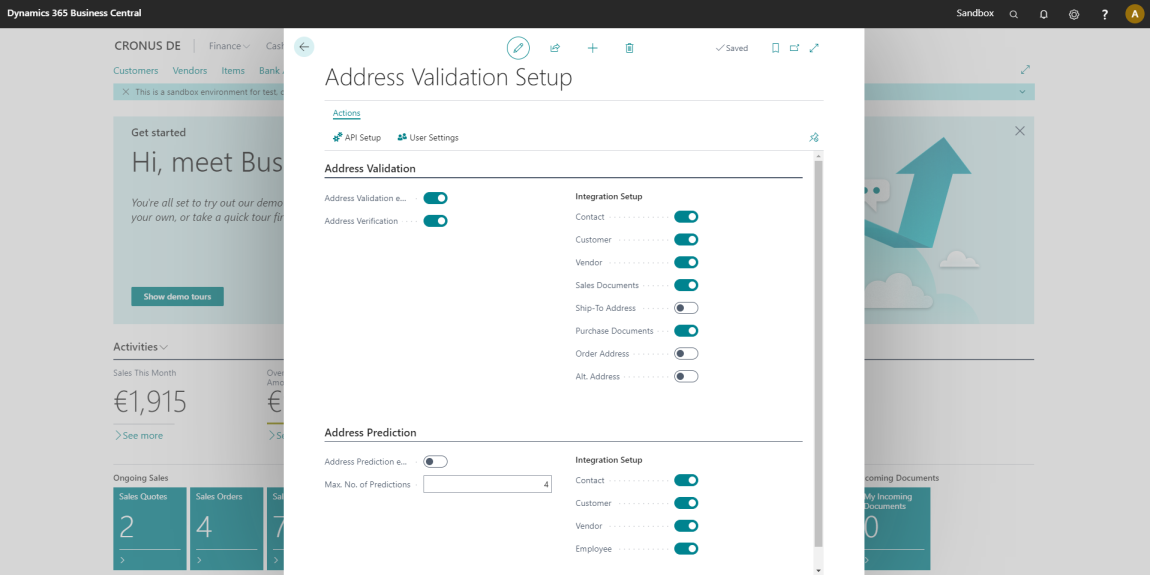Collapse the Activities section chevron

(164, 347)
